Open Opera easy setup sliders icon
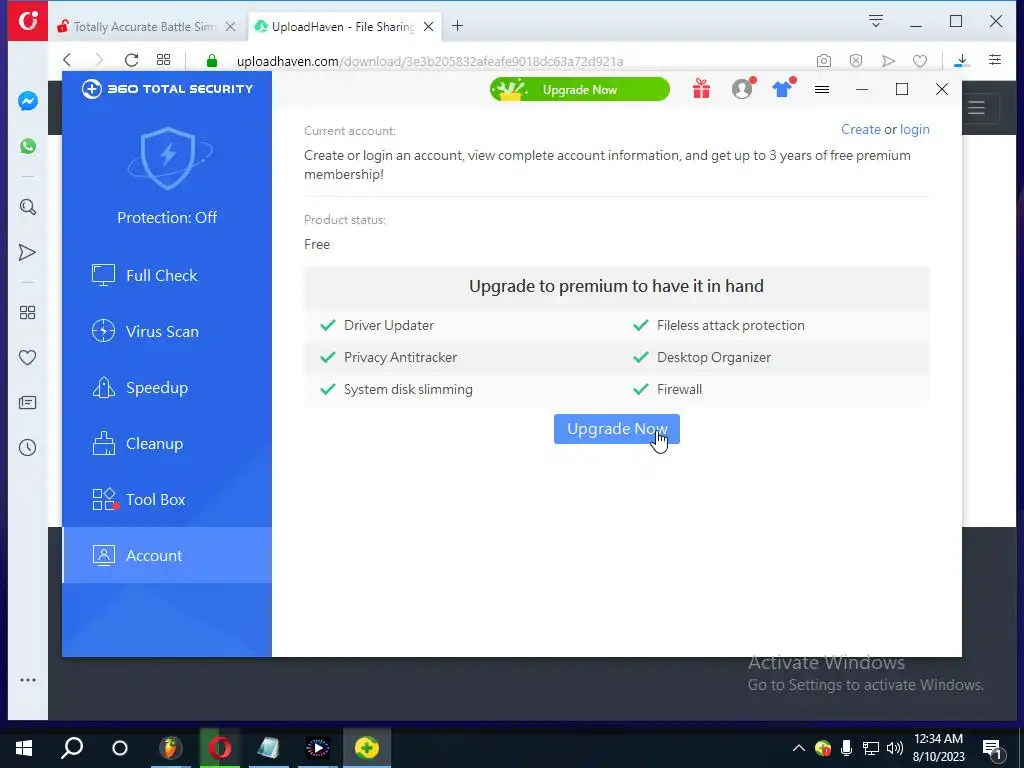 995,60
